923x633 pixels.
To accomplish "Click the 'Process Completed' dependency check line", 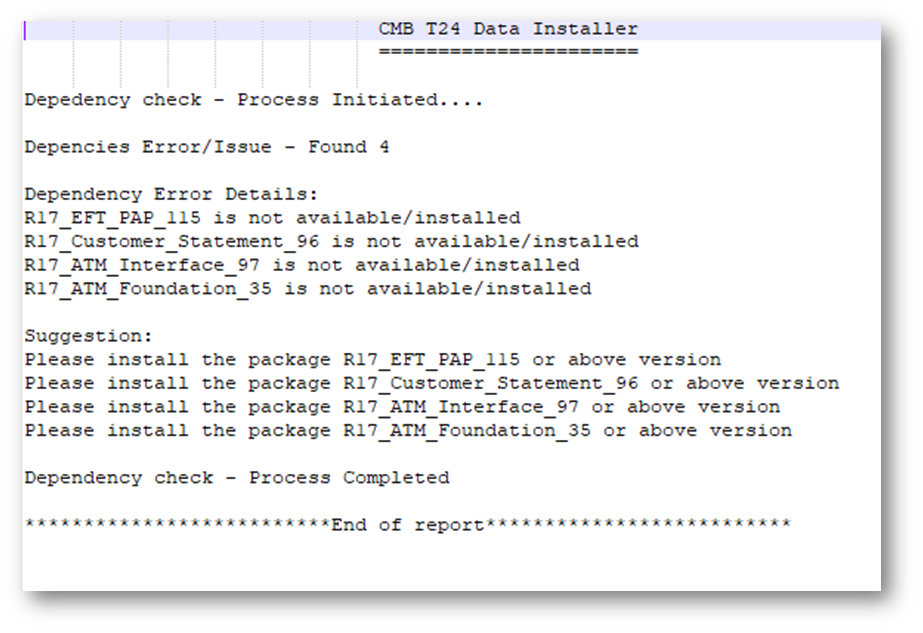I will pos(237,478).
